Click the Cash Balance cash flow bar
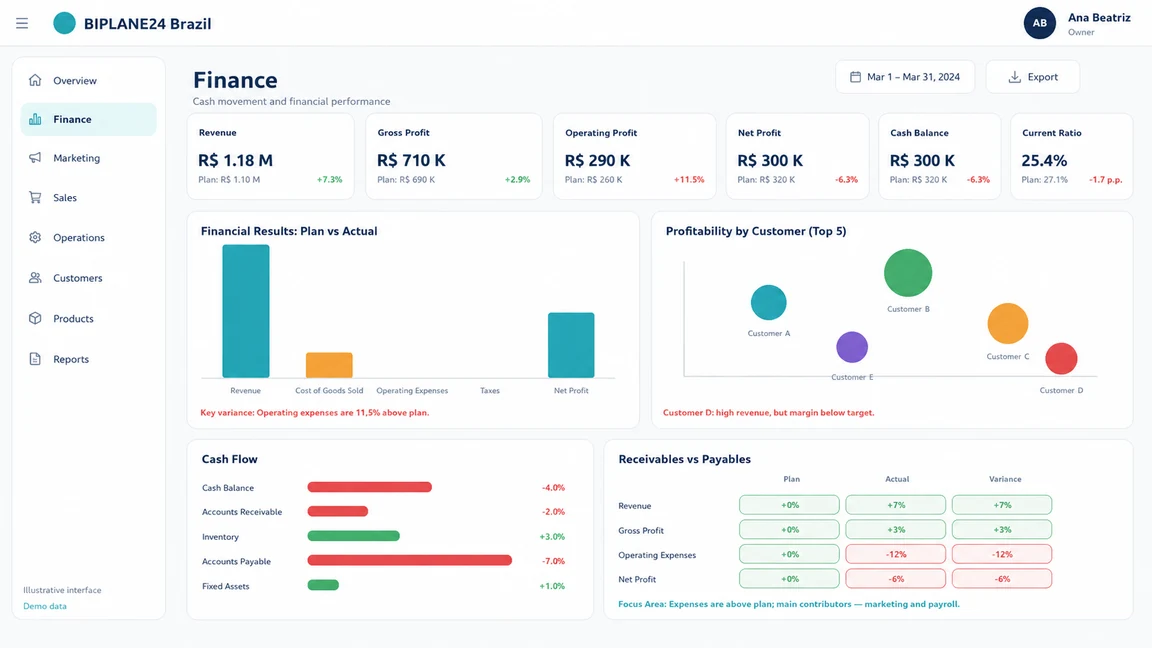This screenshot has width=1152, height=648. tap(370, 487)
